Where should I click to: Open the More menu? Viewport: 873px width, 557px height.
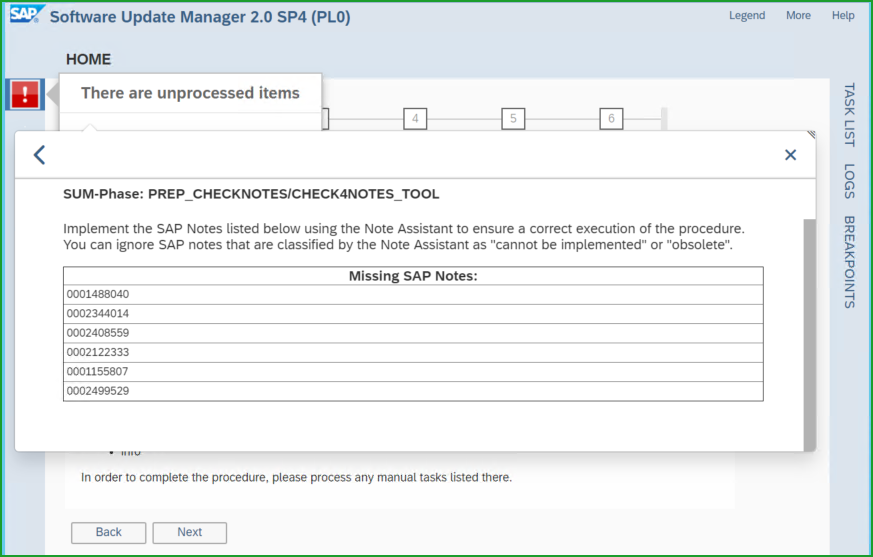click(x=798, y=15)
